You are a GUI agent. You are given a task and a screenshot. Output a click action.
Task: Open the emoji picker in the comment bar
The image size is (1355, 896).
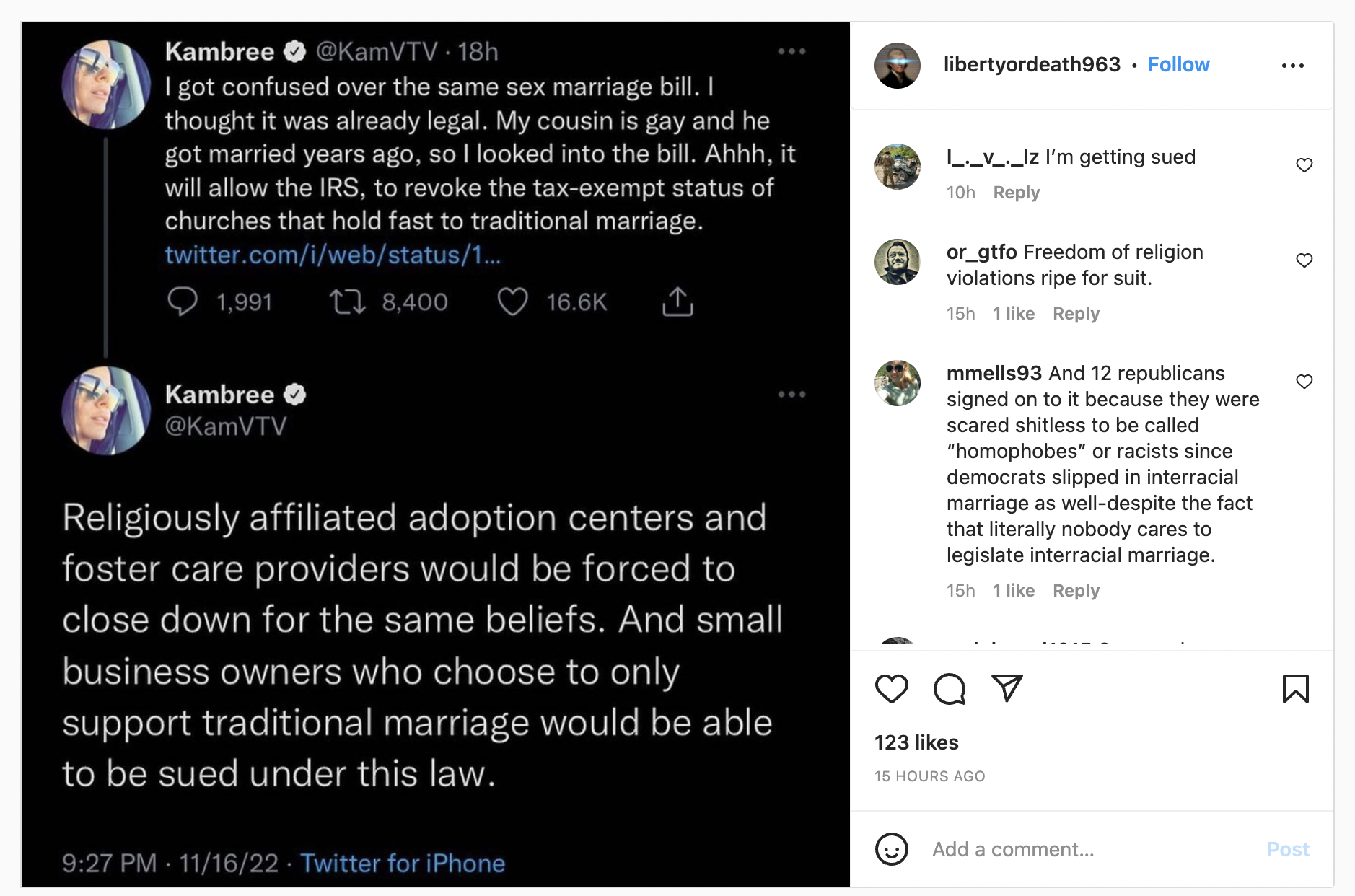pyautogui.click(x=893, y=849)
